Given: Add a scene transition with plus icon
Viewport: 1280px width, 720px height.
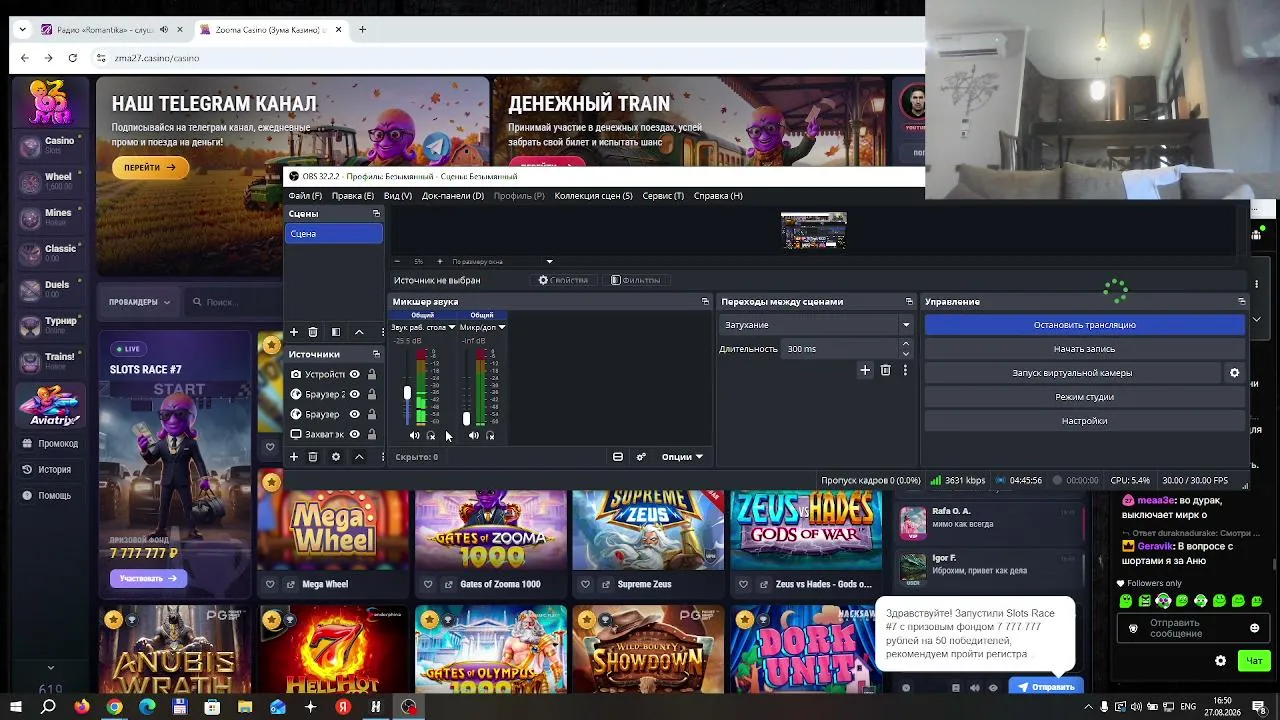Looking at the screenshot, I should tap(865, 371).
